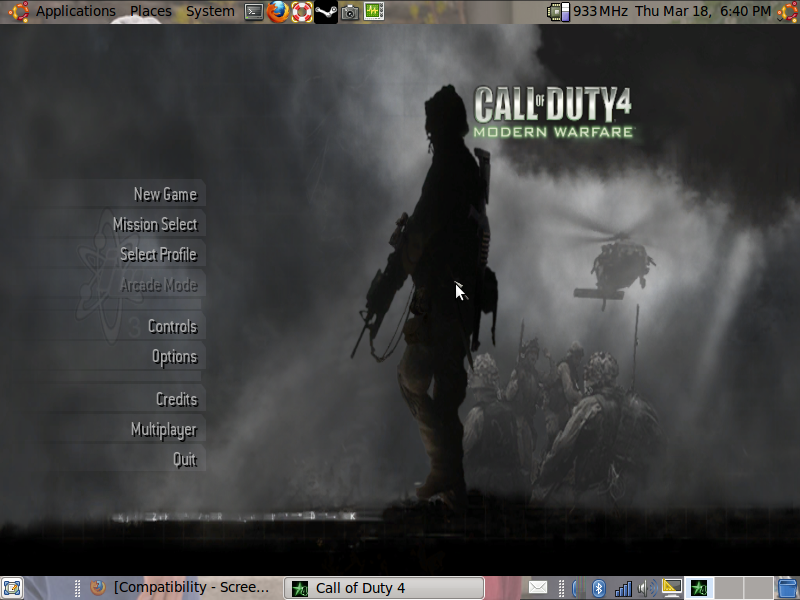This screenshot has width=800, height=600.
Task: Click the life preserver help icon
Action: [x=302, y=12]
